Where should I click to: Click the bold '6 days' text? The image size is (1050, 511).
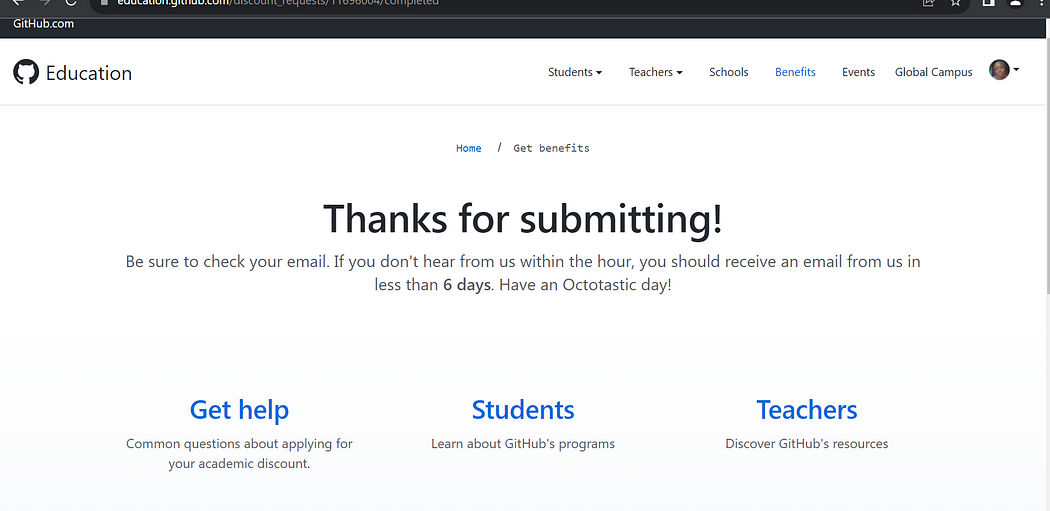pyautogui.click(x=467, y=285)
